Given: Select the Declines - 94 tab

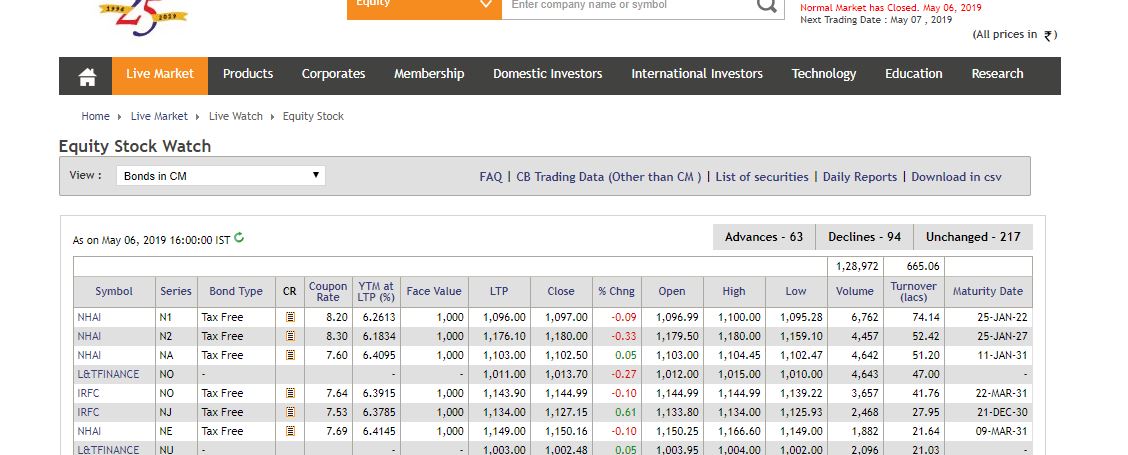Looking at the screenshot, I should point(864,237).
